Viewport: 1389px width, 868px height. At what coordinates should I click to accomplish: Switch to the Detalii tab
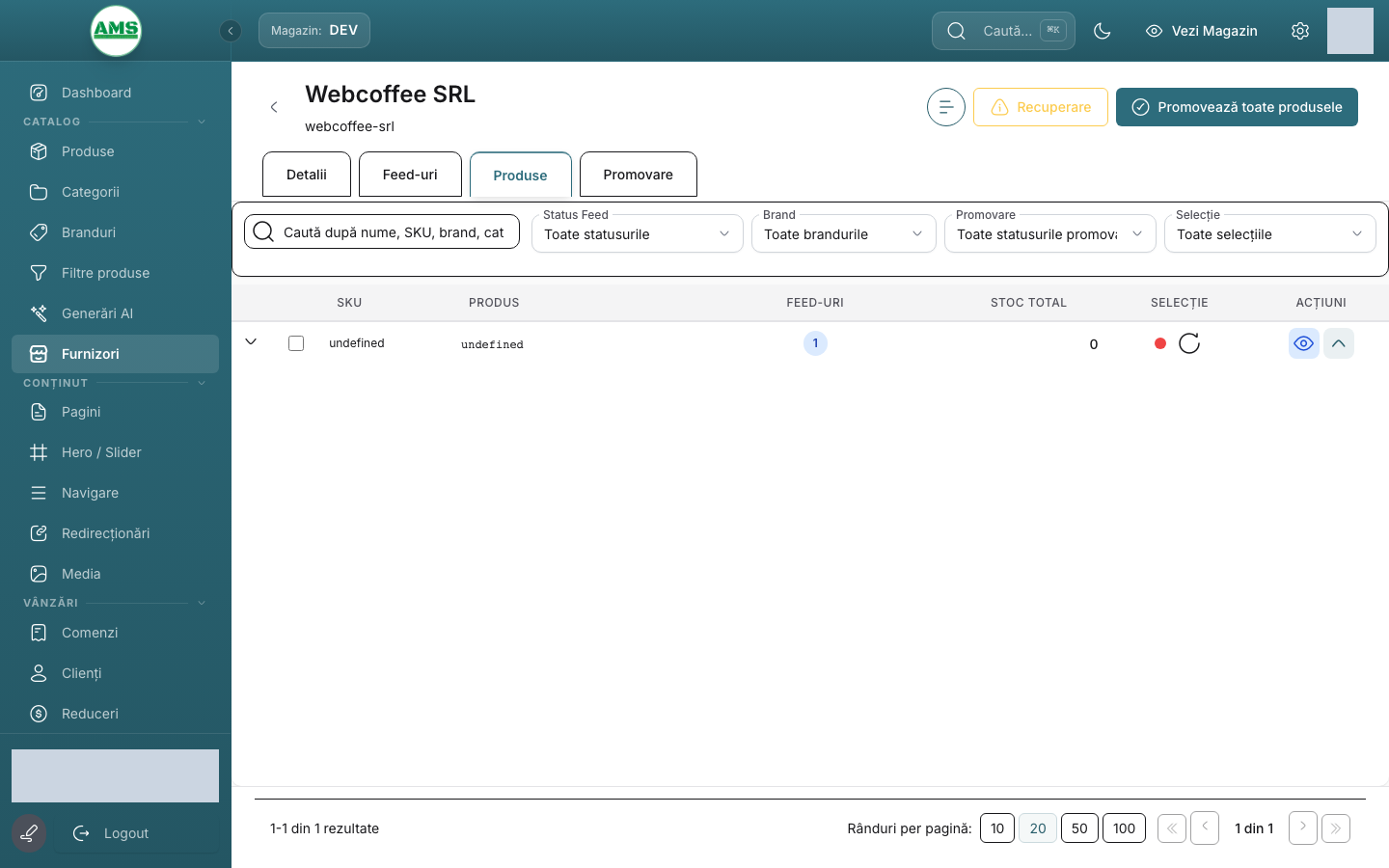click(x=307, y=175)
